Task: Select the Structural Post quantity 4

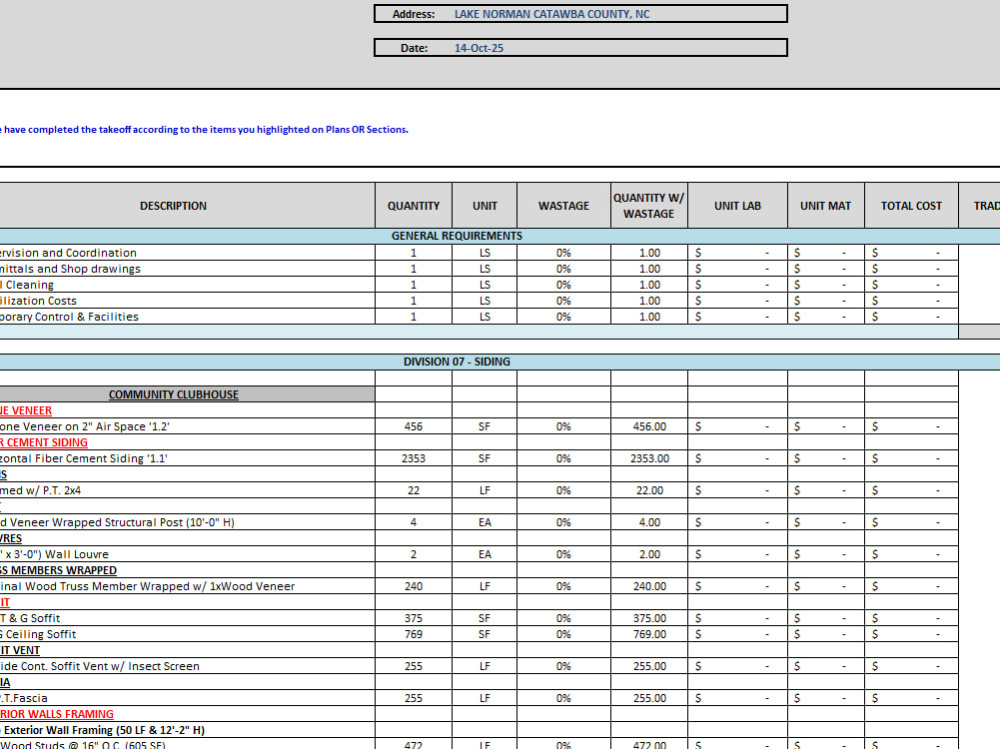Action: pyautogui.click(x=413, y=522)
